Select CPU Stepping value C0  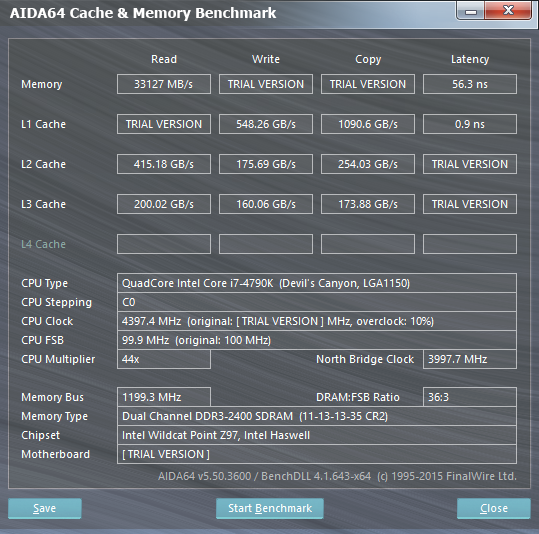coord(317,302)
